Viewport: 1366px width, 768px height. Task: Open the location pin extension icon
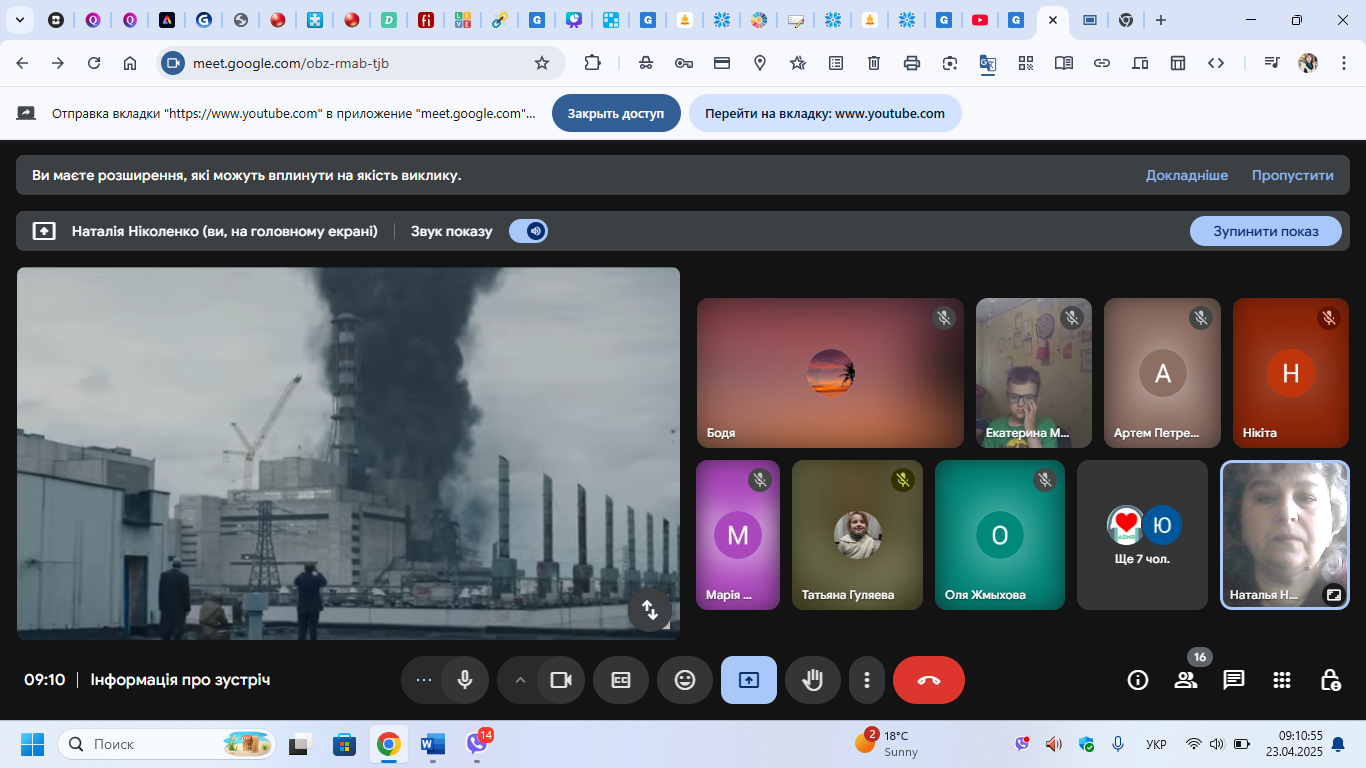(760, 63)
